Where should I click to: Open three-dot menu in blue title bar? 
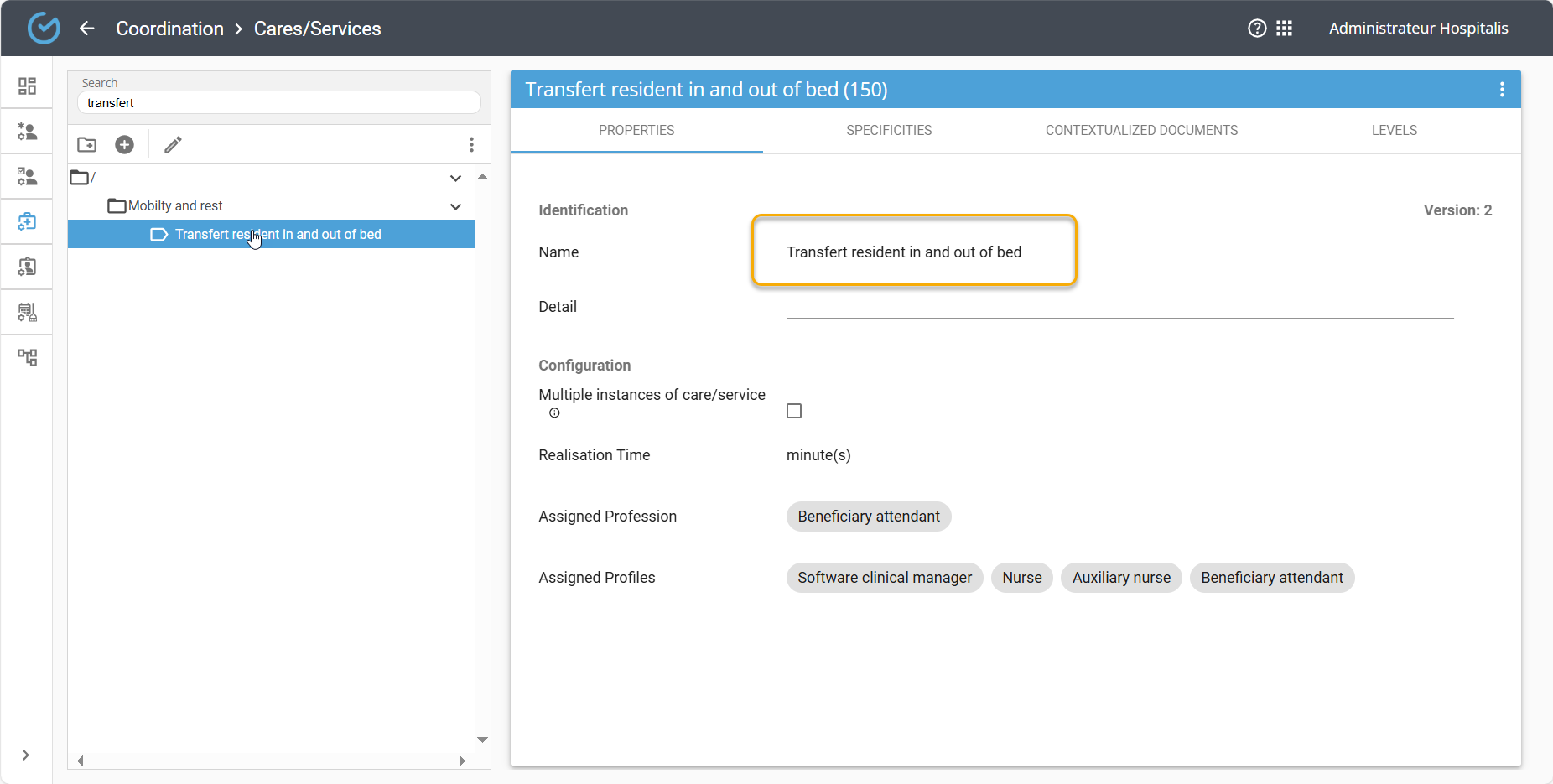1501,90
